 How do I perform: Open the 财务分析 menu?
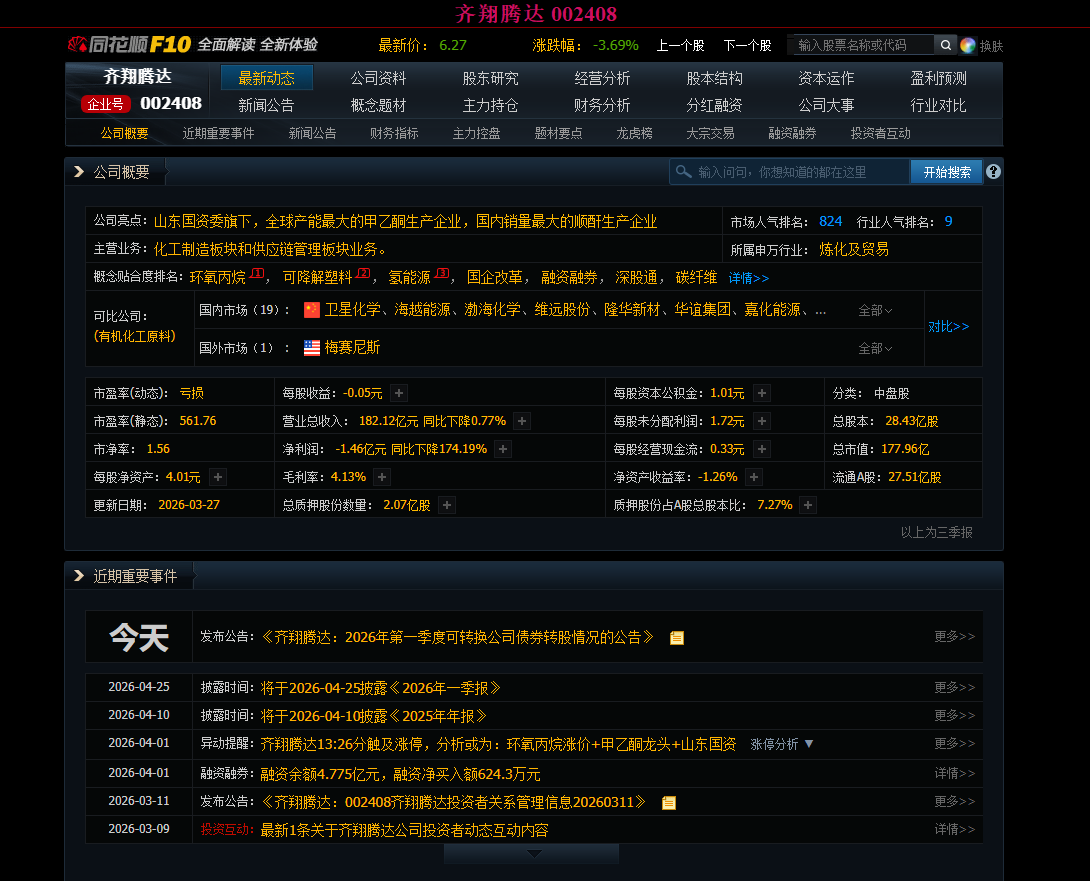point(602,105)
